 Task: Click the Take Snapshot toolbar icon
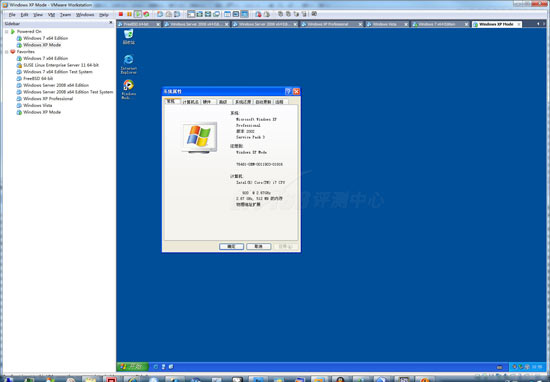pos(160,14)
